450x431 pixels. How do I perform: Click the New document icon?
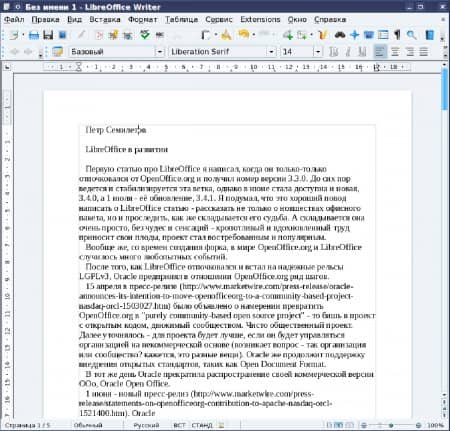coord(13,35)
